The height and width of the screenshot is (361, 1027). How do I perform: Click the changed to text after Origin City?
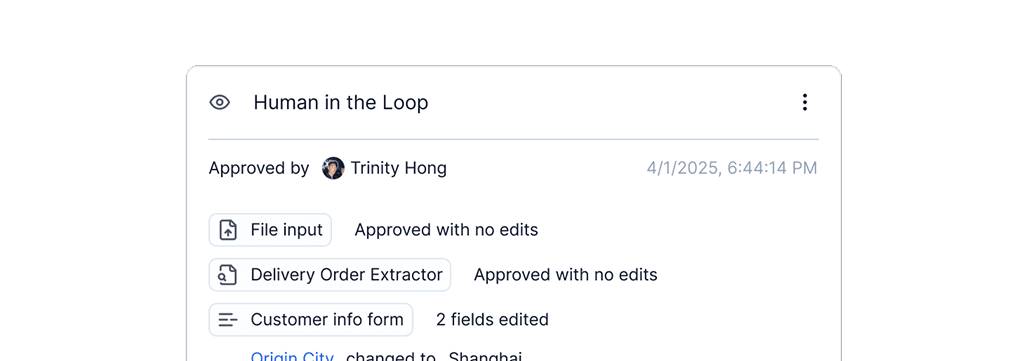click(391, 356)
